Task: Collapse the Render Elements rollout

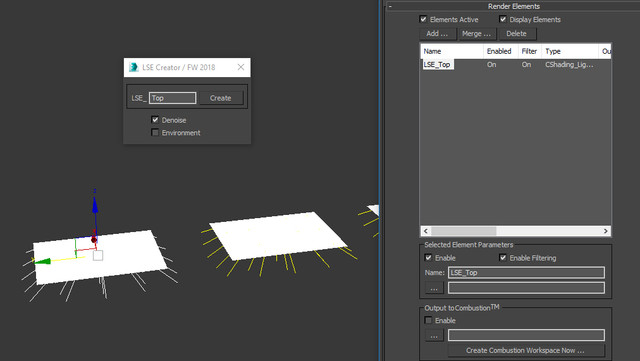Action: point(390,6)
